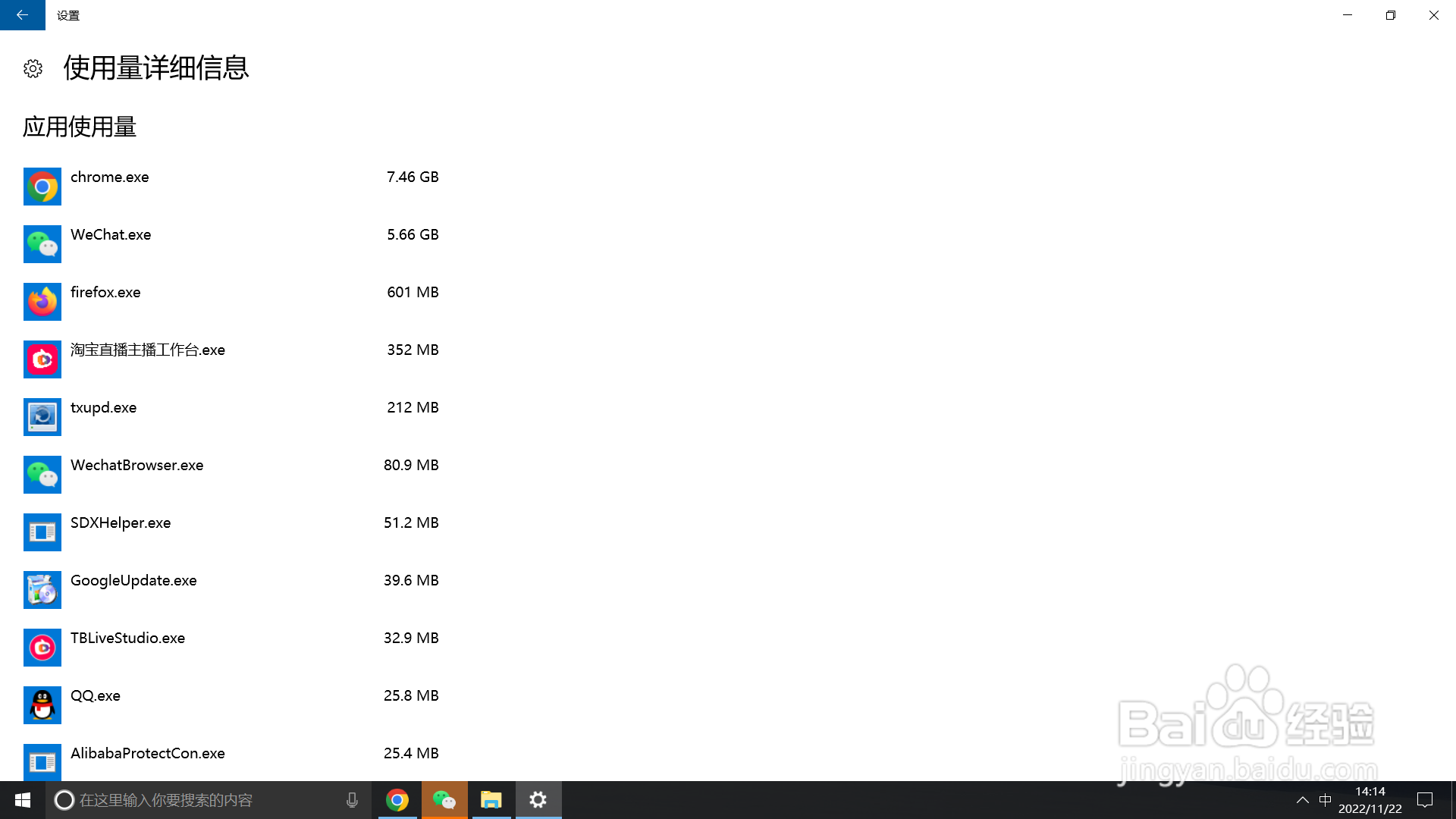Click the TBLiveStudio.exe app icon
This screenshot has width=1456, height=819.
[42, 648]
